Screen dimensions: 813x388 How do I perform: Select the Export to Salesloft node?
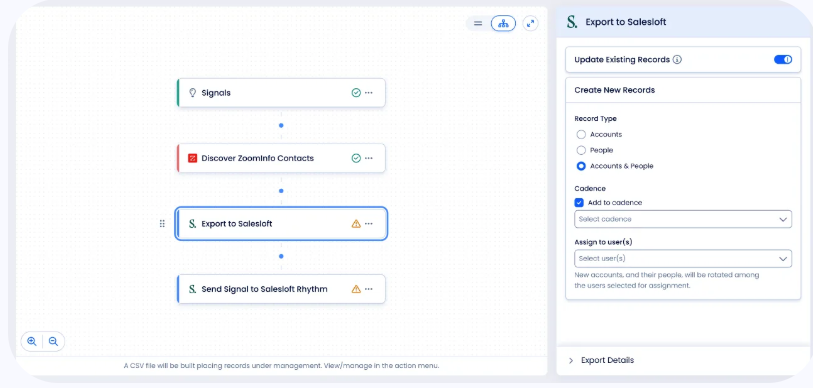281,224
